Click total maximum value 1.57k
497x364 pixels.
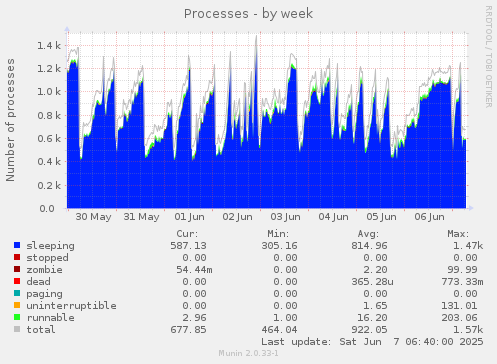(x=468, y=330)
